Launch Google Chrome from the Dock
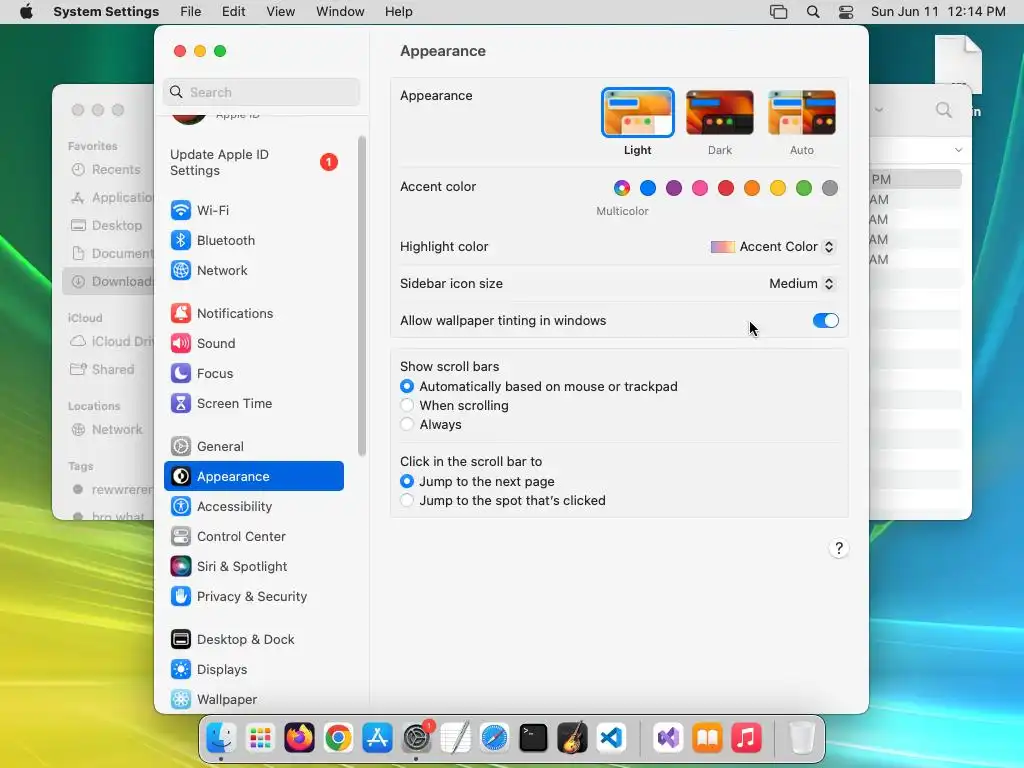Screen dimensions: 1024x768 [x=338, y=739]
